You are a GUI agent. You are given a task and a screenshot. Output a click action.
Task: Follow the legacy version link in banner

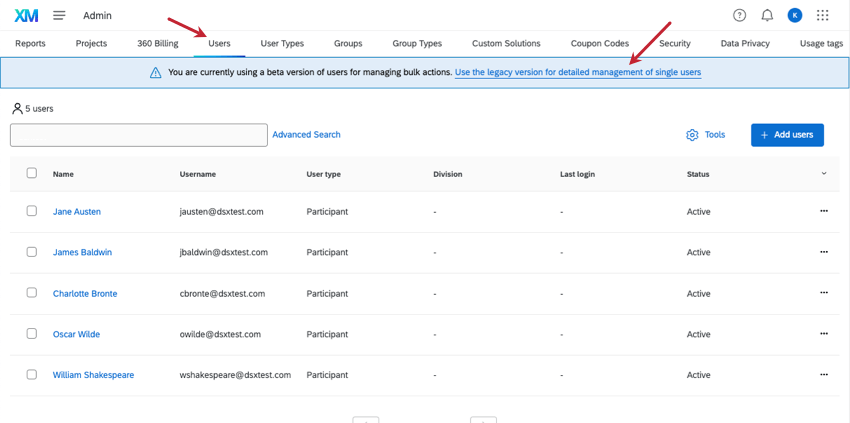tap(577, 73)
